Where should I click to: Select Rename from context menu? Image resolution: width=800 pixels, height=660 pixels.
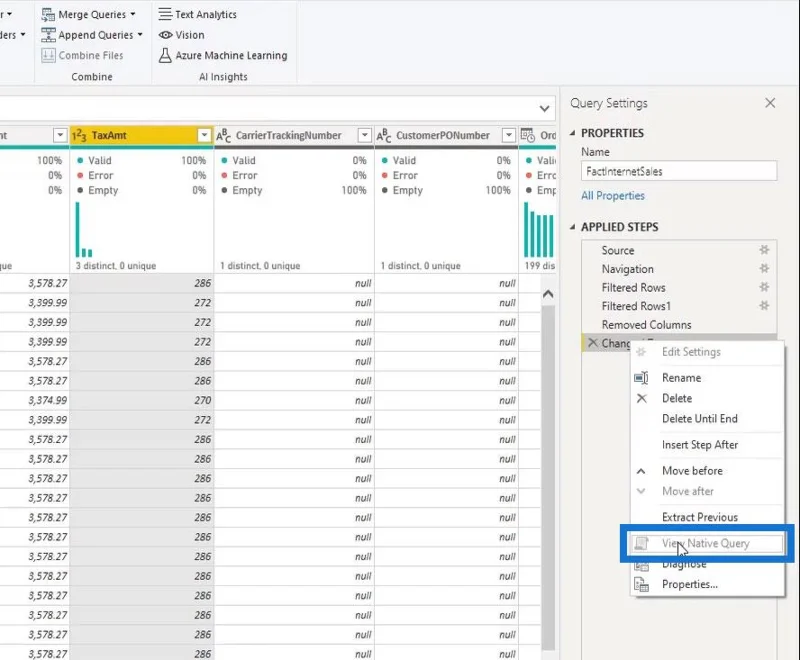(682, 378)
